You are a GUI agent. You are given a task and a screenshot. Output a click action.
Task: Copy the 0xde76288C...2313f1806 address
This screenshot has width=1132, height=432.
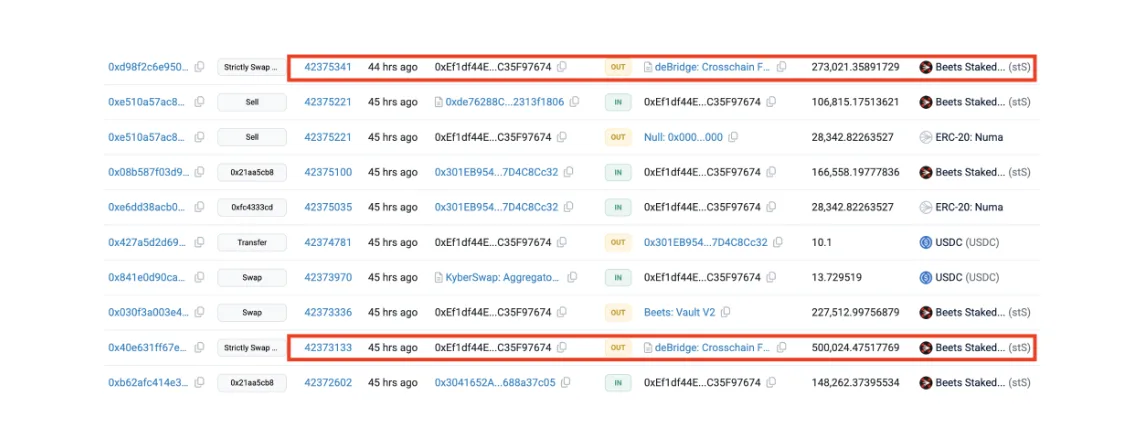tap(574, 103)
